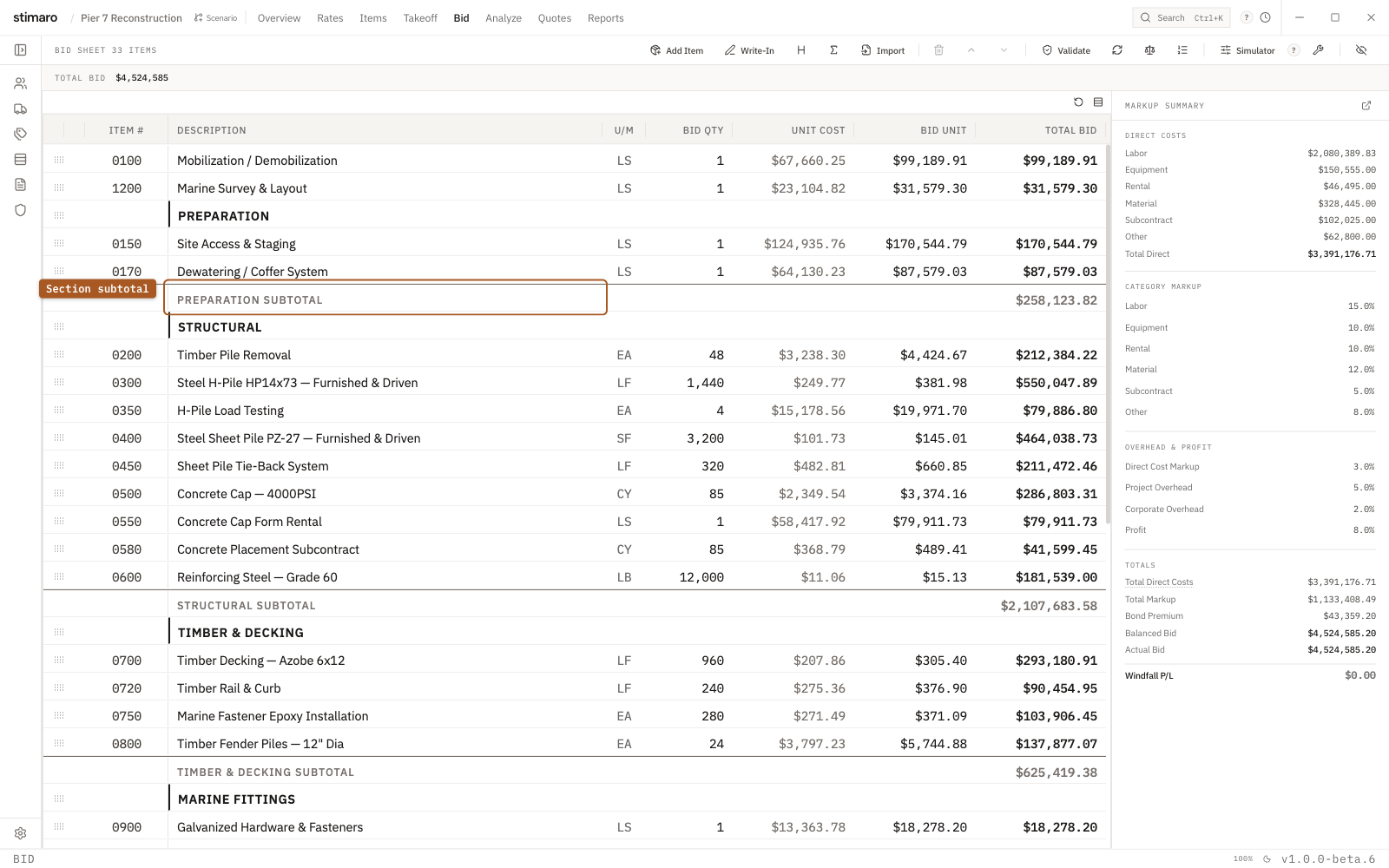
Task: Click the Material markup 12.0% value
Action: pos(1361,370)
